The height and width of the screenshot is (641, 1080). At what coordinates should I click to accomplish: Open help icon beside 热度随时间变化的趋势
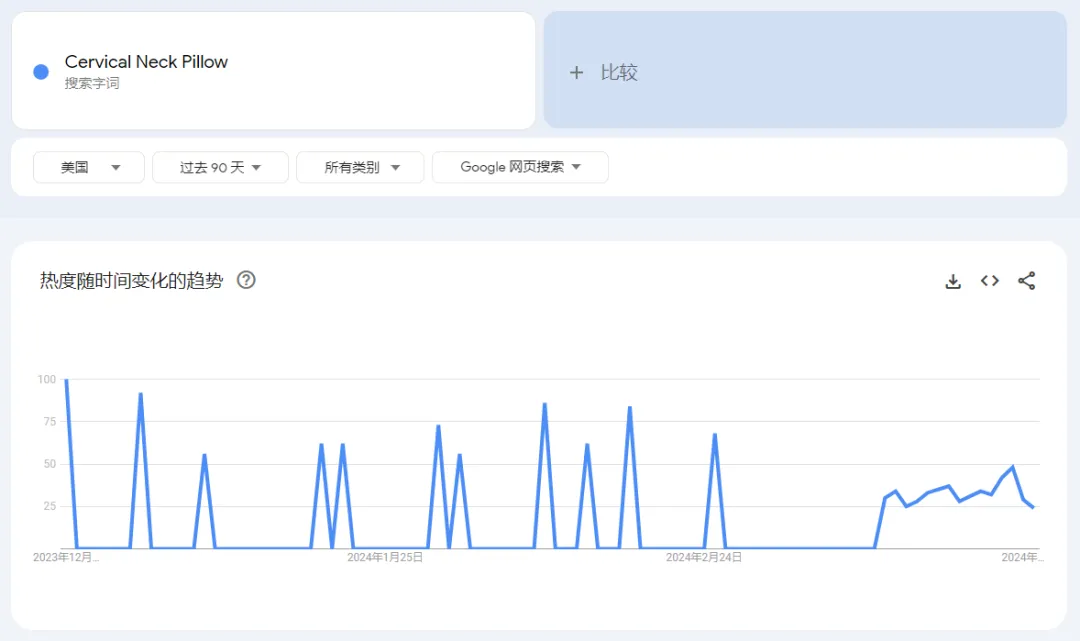tap(246, 280)
